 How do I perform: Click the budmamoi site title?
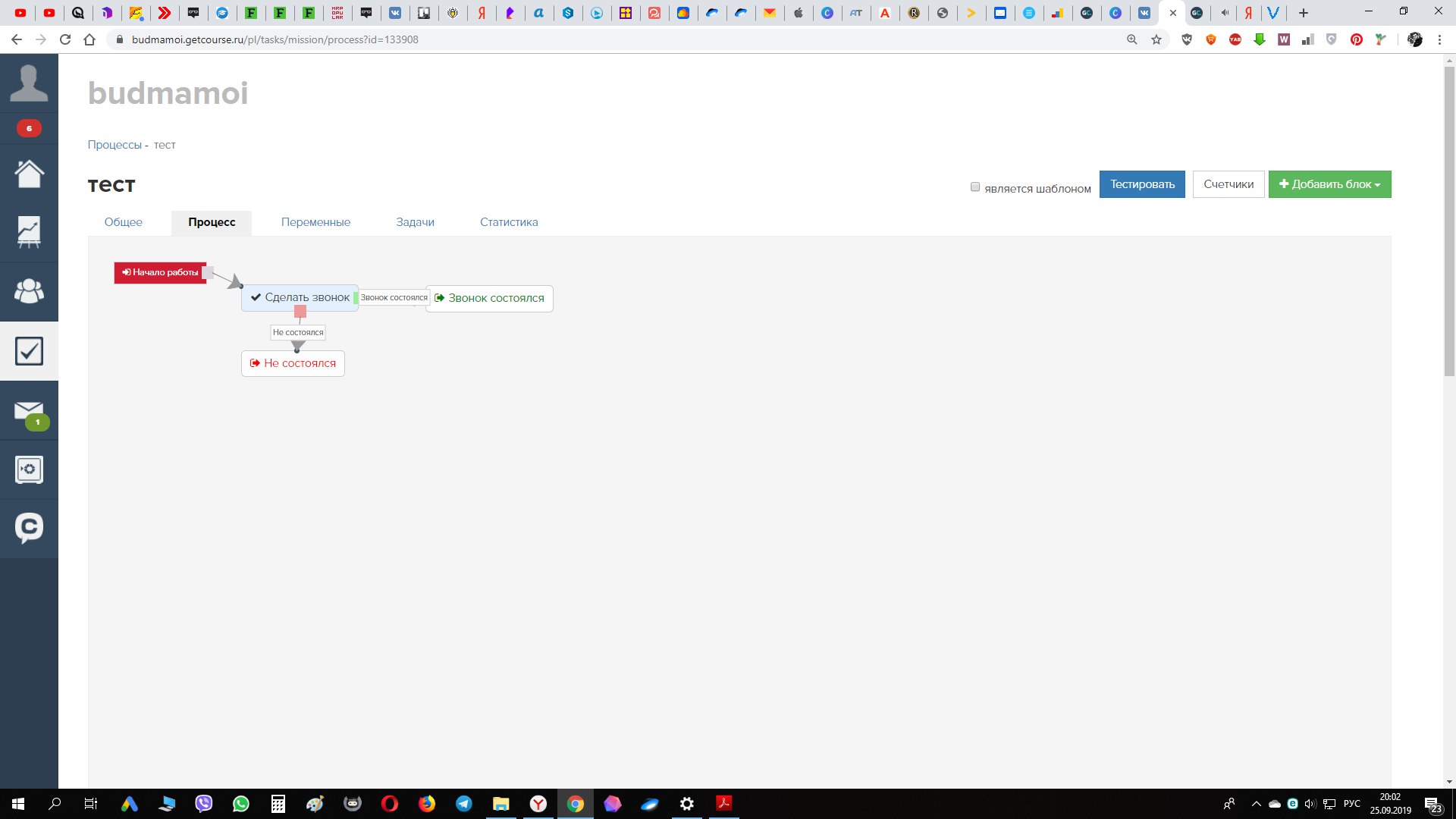coord(168,93)
